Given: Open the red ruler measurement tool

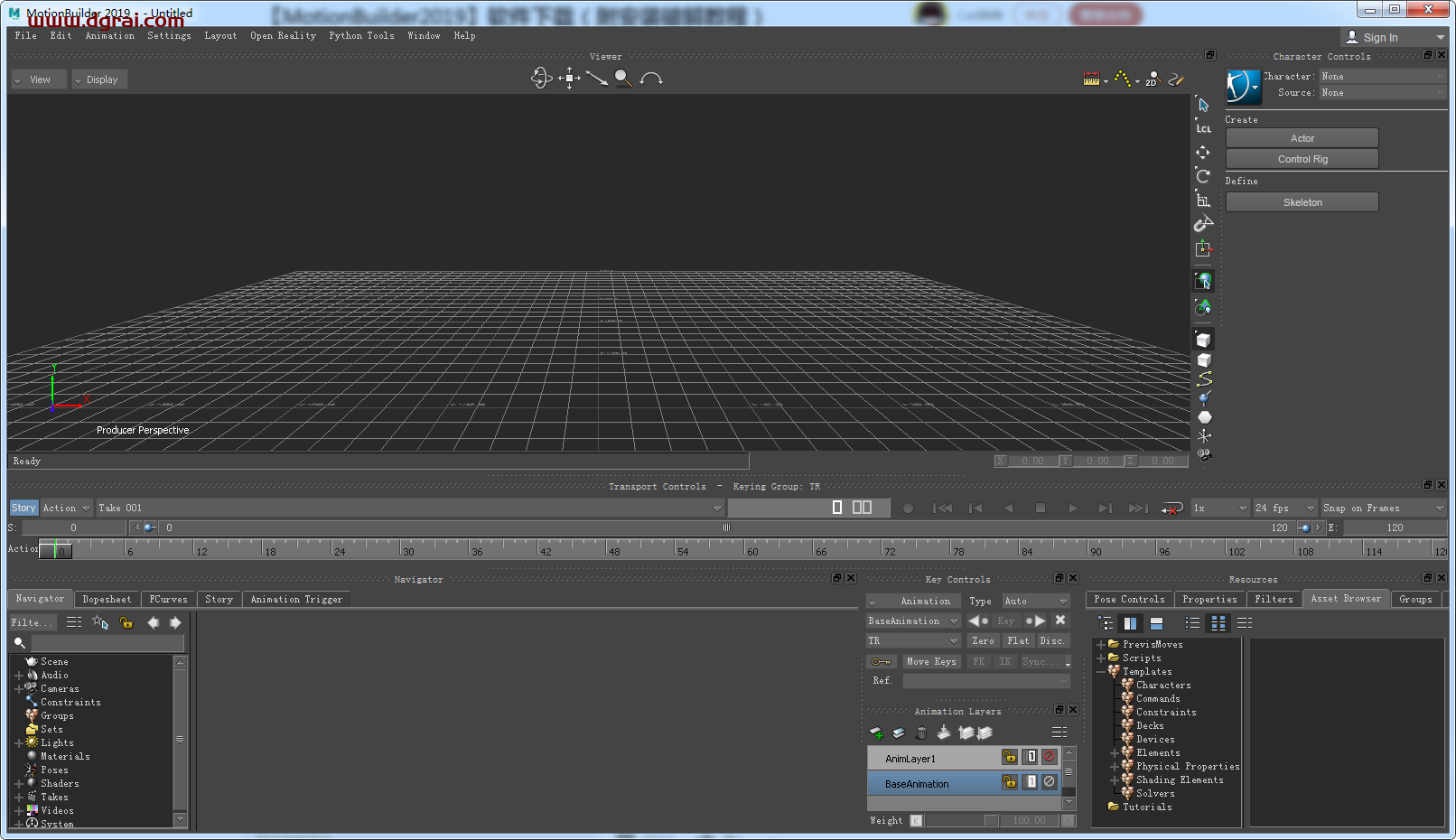Looking at the screenshot, I should pyautogui.click(x=1092, y=79).
